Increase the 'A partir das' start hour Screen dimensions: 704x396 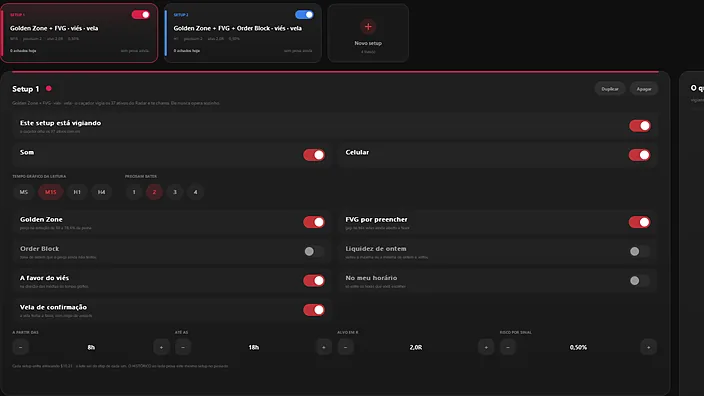pos(161,347)
